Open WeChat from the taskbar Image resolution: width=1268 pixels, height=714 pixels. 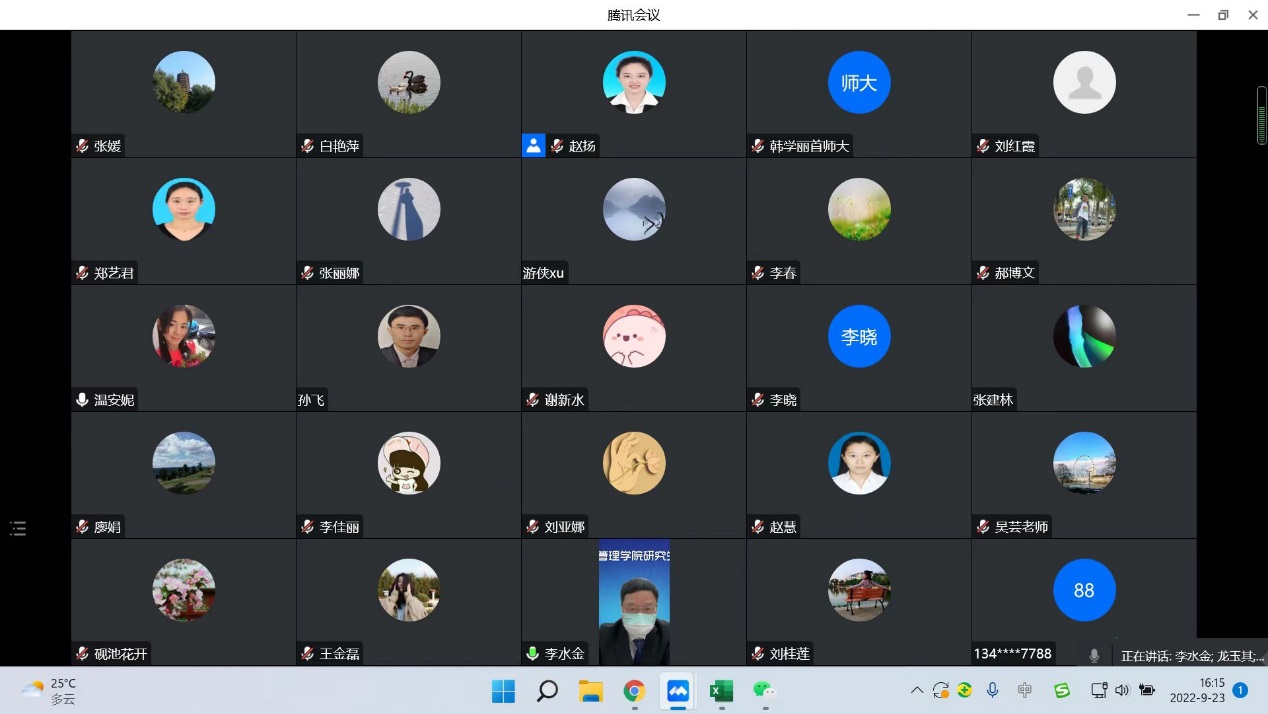pyautogui.click(x=765, y=691)
